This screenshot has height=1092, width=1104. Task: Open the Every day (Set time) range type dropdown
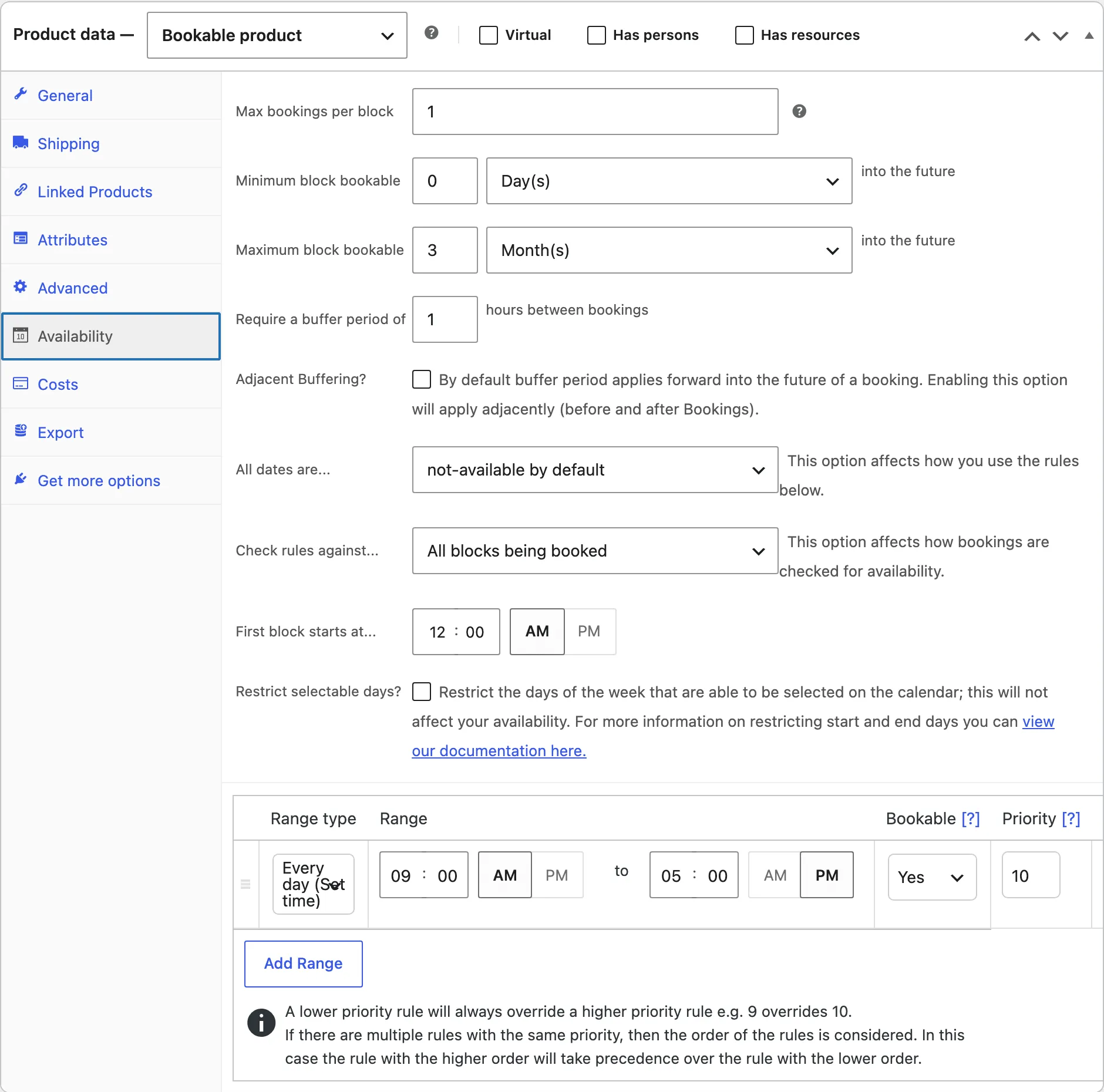314,884
